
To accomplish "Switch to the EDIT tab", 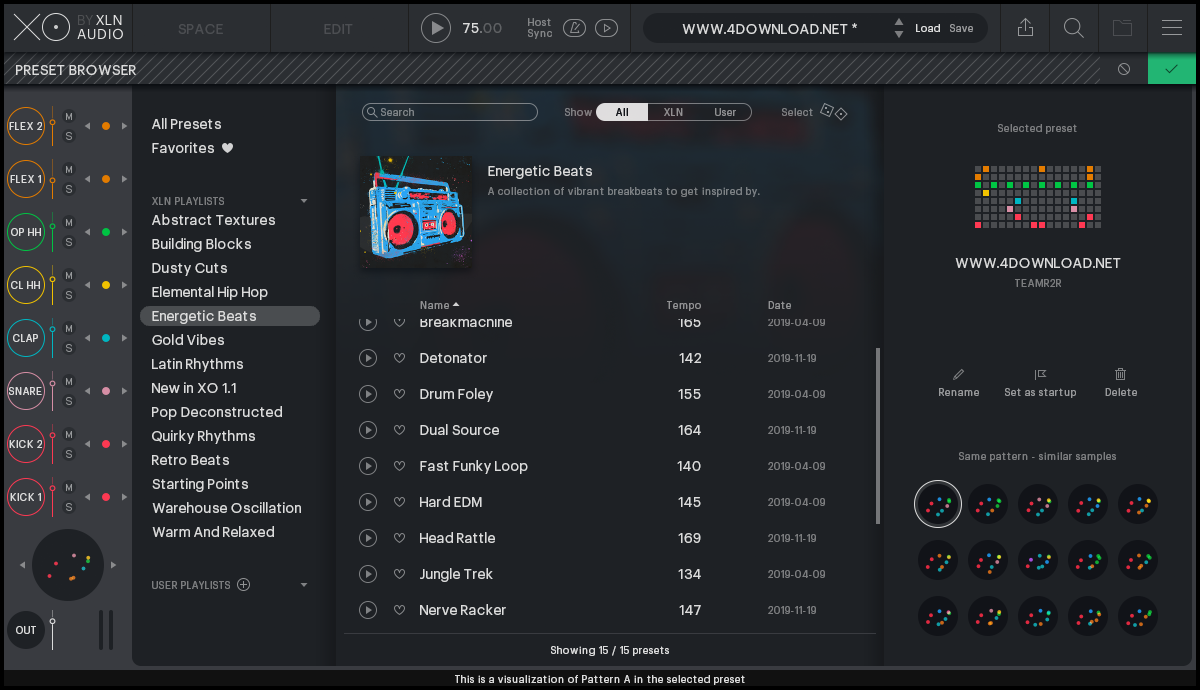I will click(x=338, y=29).
